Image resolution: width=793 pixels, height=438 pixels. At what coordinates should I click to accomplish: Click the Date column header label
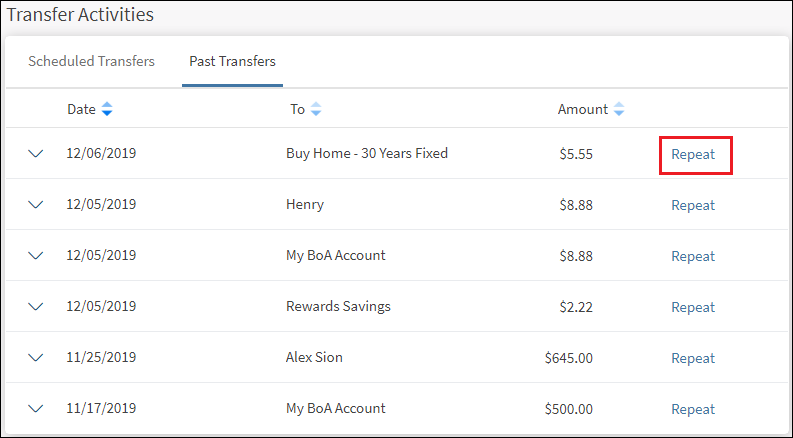[81, 110]
